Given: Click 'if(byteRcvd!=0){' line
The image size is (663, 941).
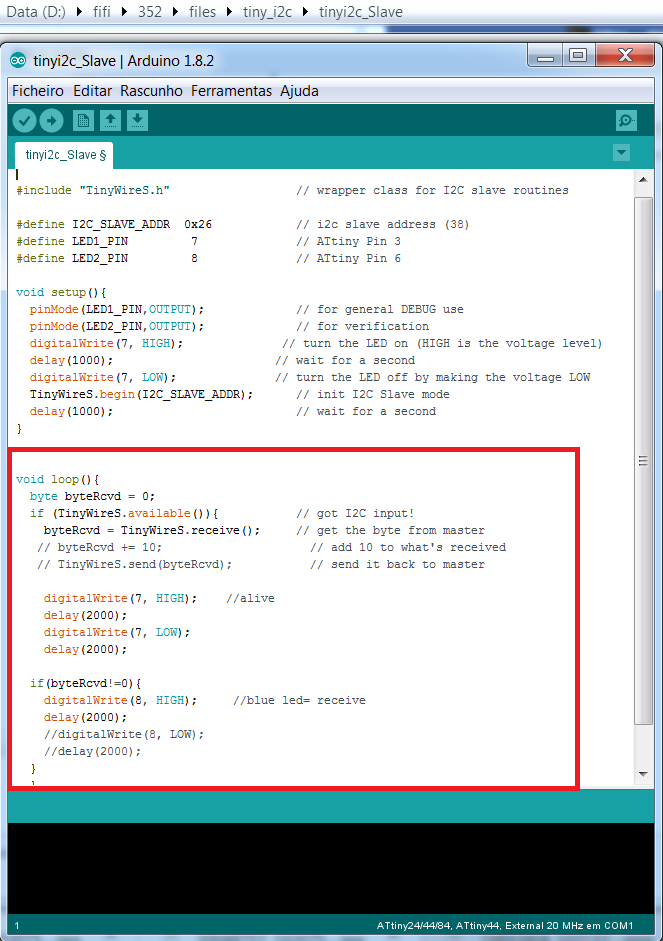Looking at the screenshot, I should click(x=86, y=683).
